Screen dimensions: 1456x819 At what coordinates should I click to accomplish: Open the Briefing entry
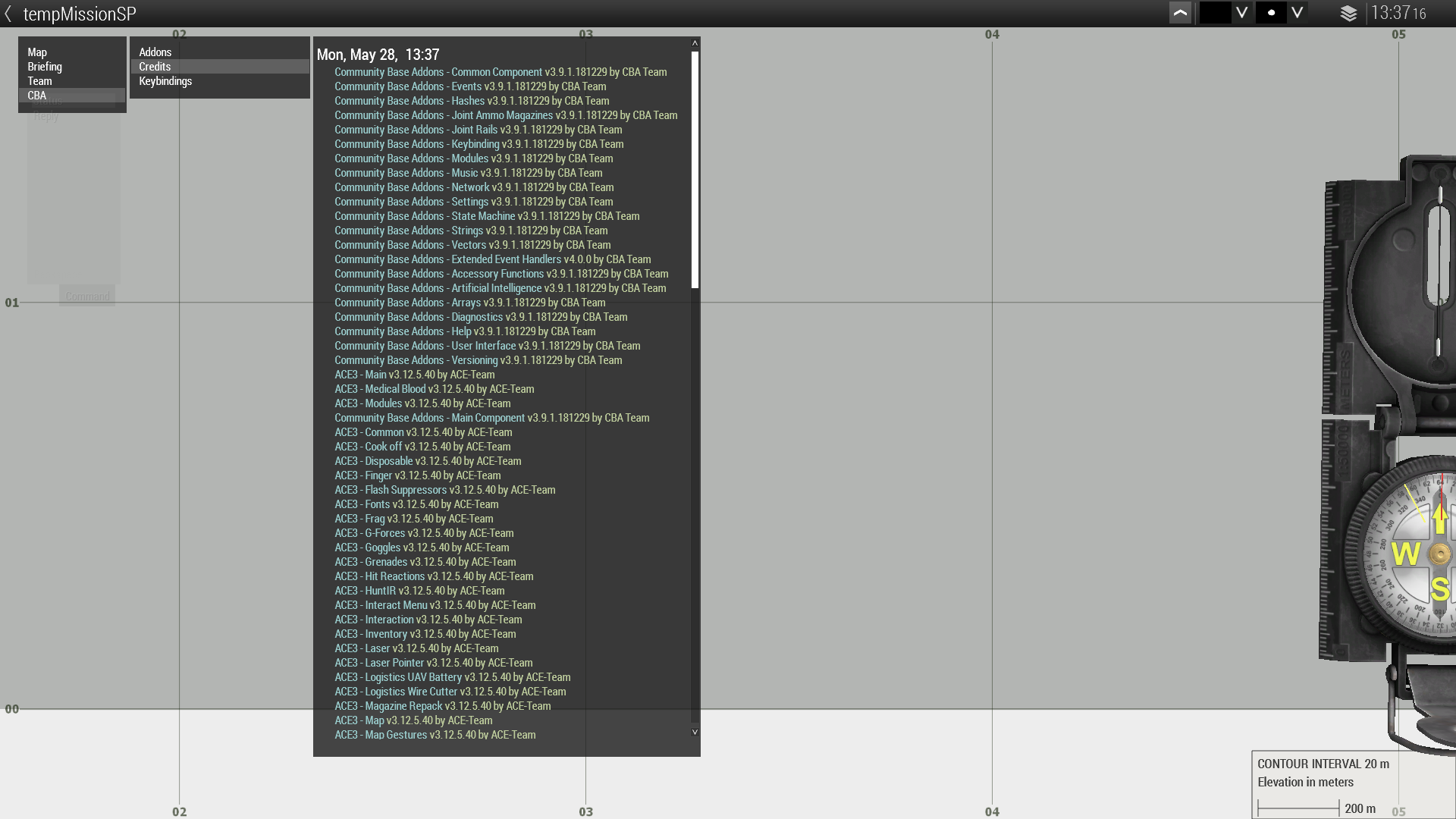point(45,67)
